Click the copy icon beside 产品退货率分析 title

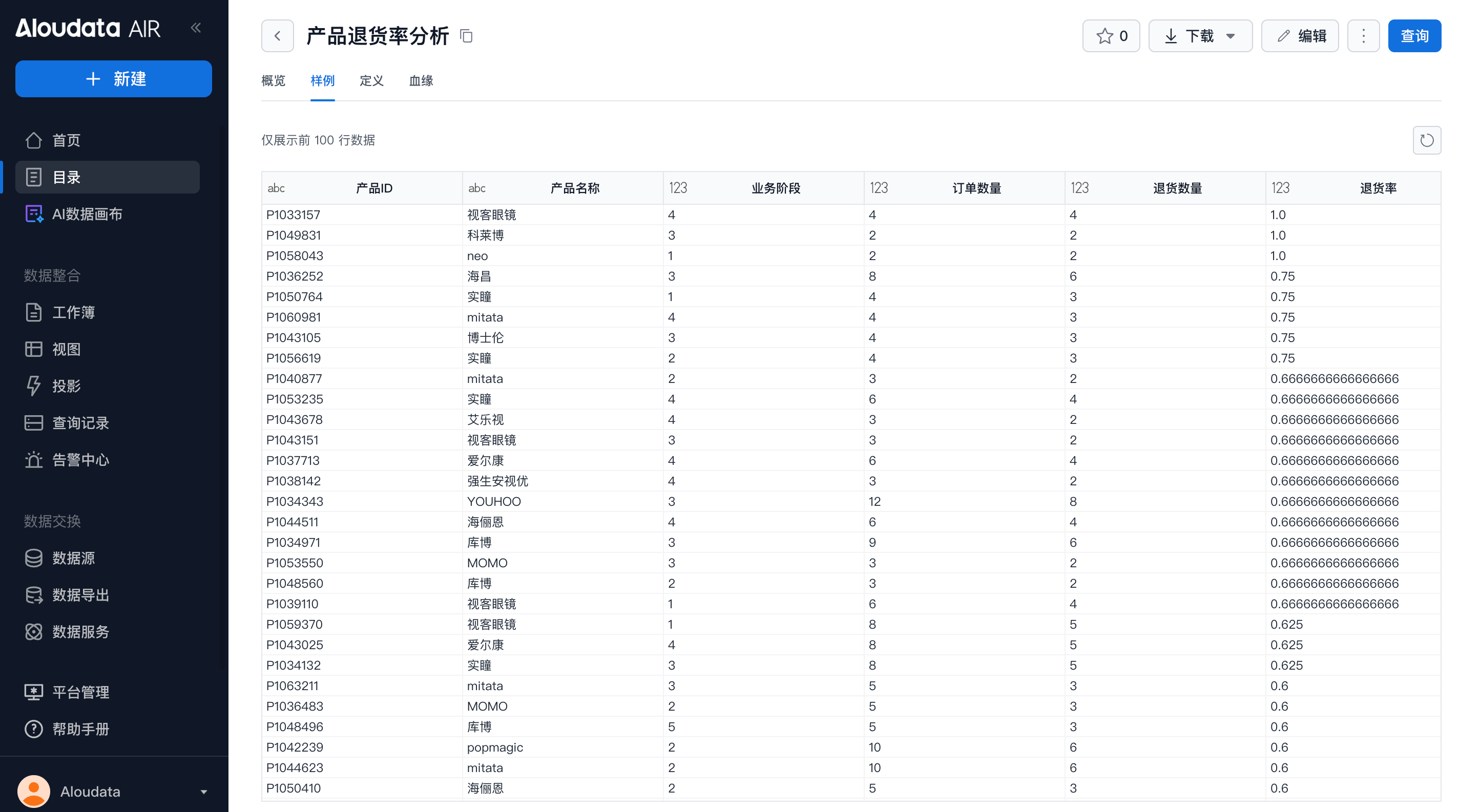(466, 36)
